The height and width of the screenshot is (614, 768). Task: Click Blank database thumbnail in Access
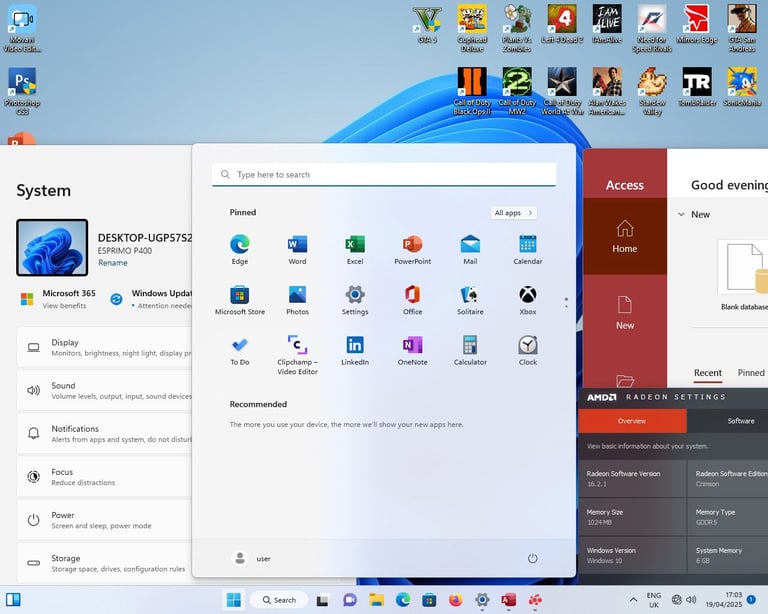[744, 267]
